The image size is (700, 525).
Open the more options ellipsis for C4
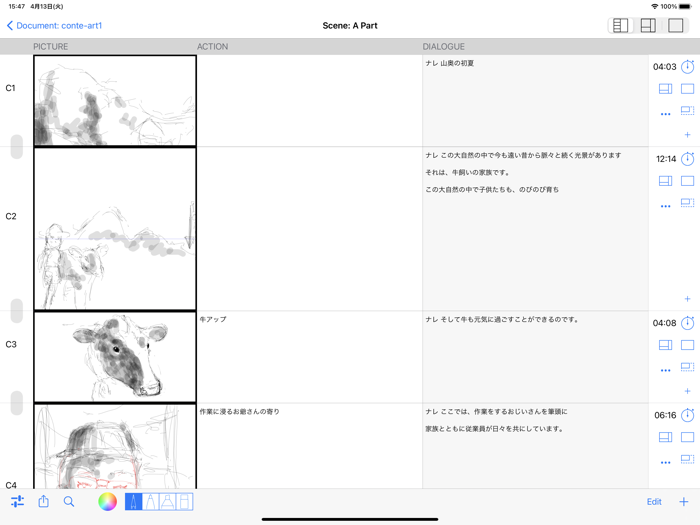(x=665, y=462)
